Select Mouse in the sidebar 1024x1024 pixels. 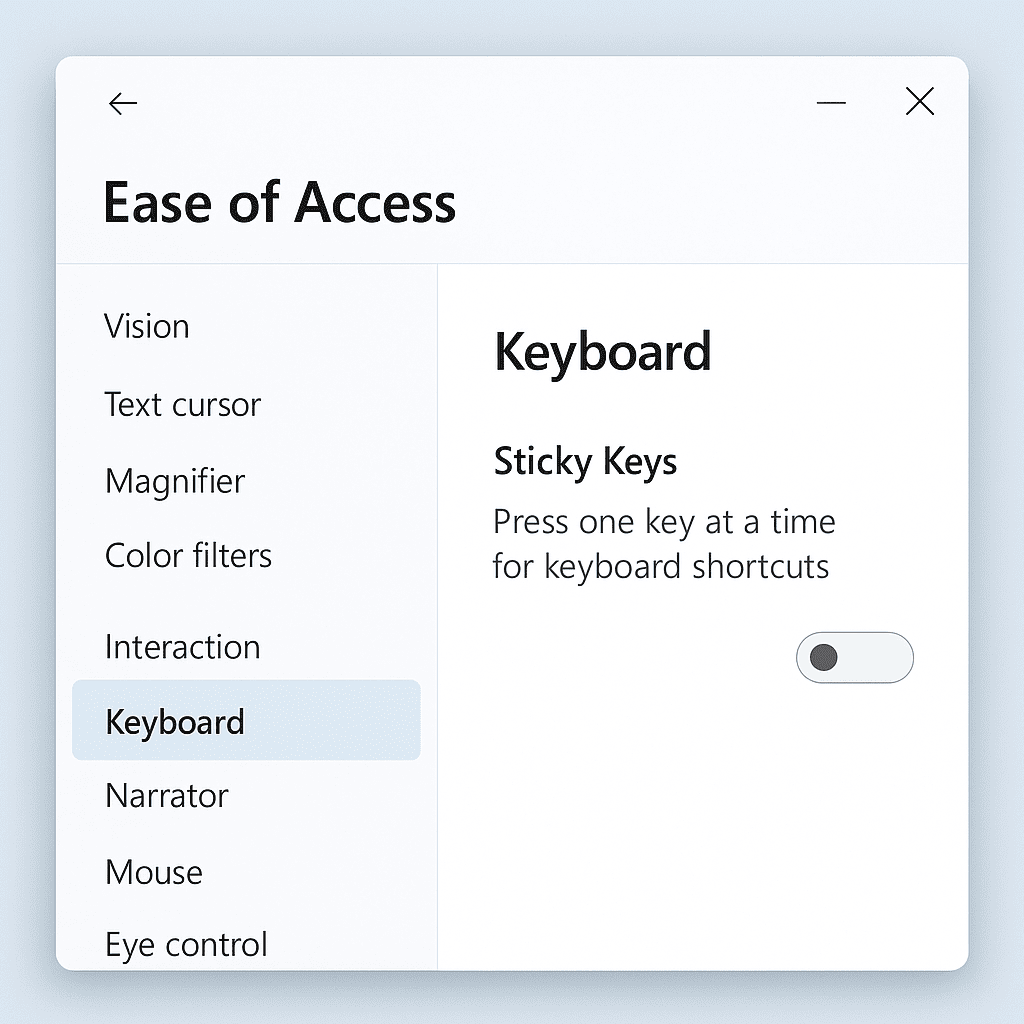(154, 871)
